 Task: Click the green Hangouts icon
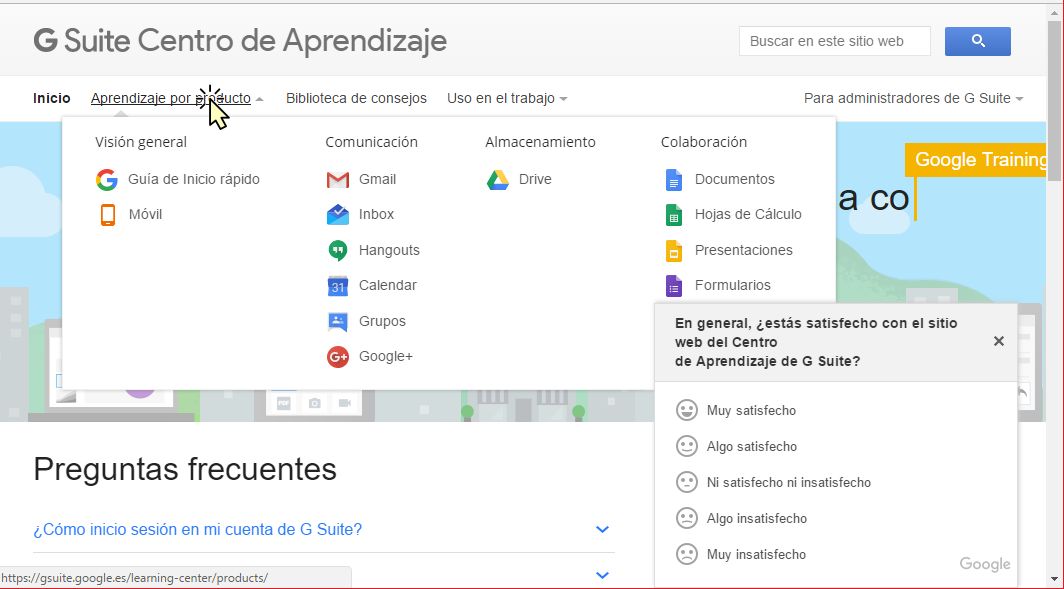coord(337,250)
